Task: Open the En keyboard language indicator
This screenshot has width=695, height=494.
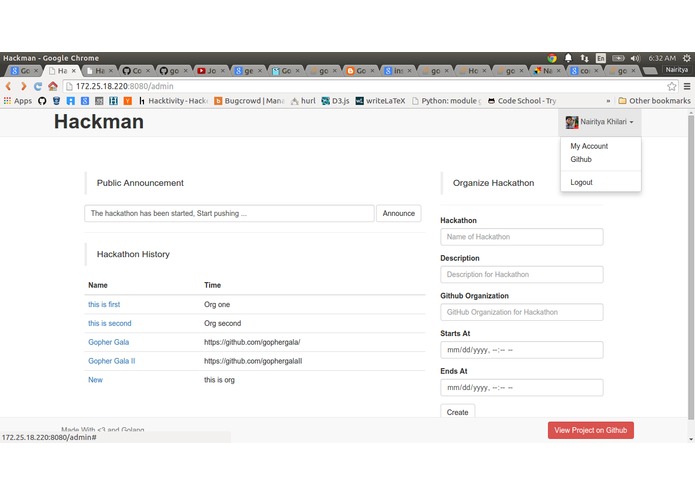Action: click(x=601, y=58)
